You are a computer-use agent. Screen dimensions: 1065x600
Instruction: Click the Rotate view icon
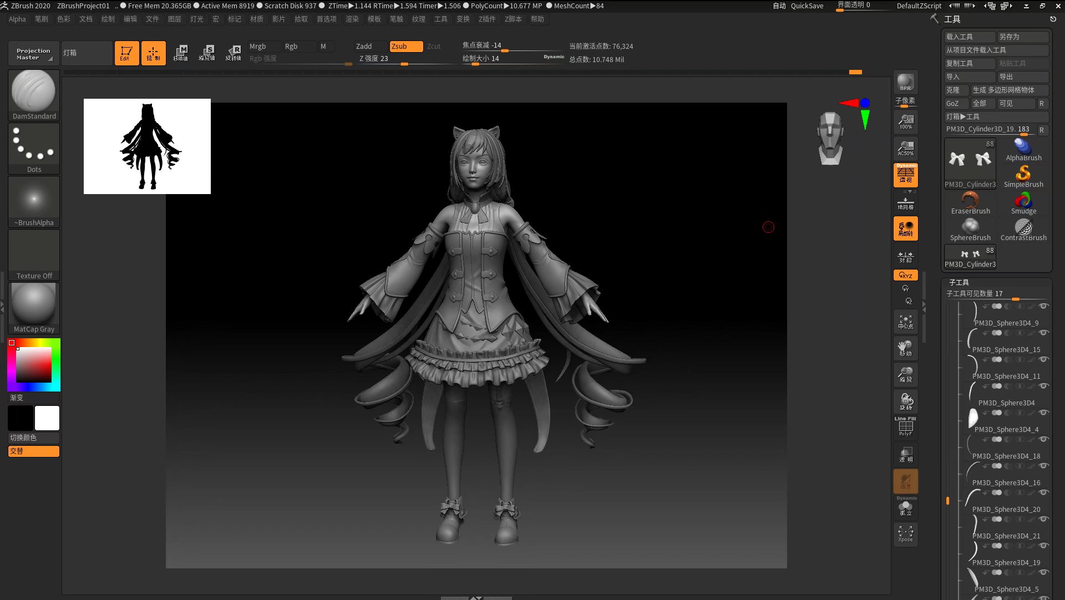pos(905,402)
